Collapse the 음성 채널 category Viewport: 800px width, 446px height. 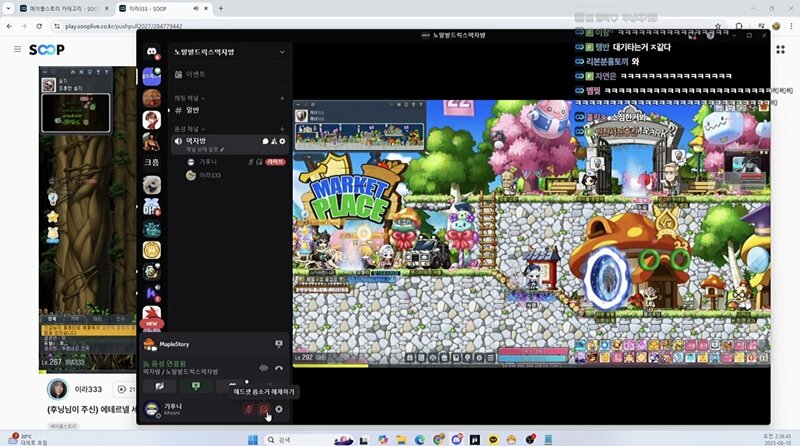click(x=190, y=129)
